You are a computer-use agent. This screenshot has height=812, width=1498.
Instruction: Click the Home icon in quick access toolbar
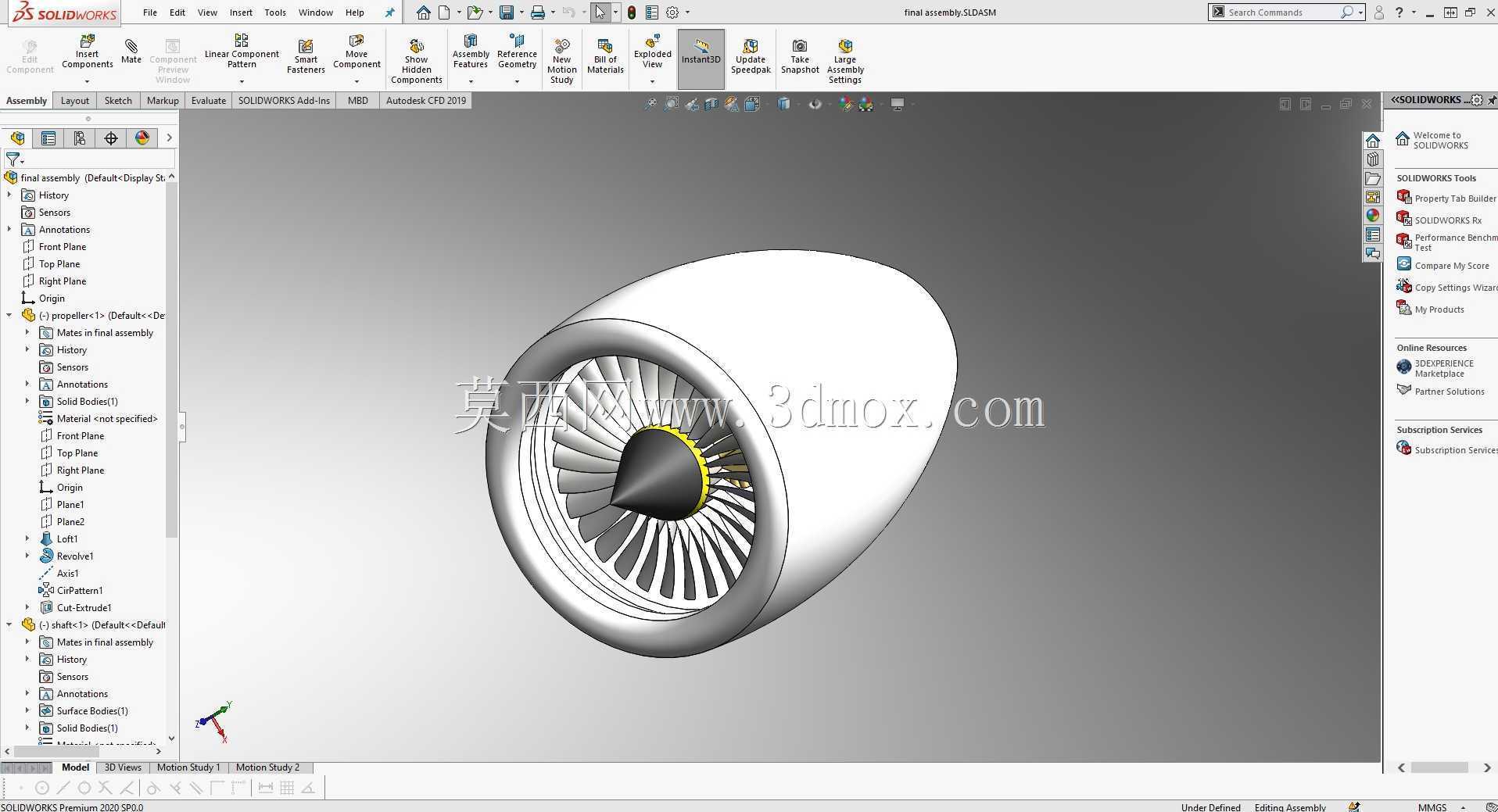click(423, 13)
